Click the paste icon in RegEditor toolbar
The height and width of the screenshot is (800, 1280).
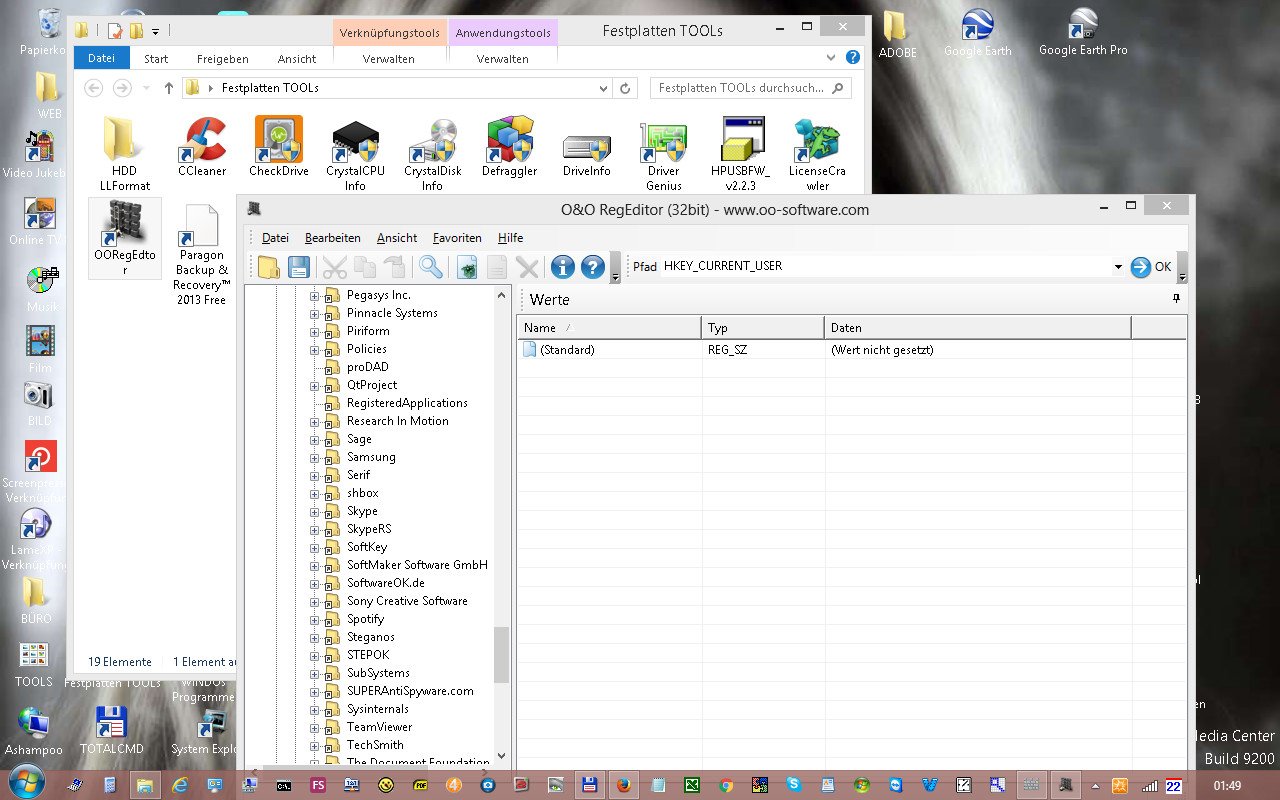coord(395,267)
